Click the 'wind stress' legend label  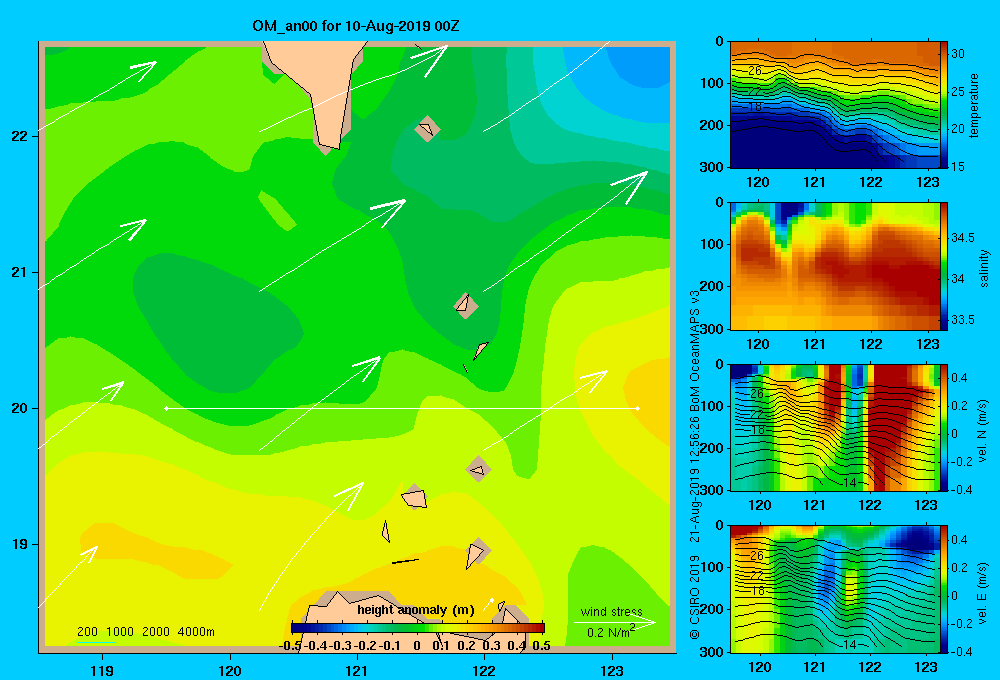click(x=611, y=611)
